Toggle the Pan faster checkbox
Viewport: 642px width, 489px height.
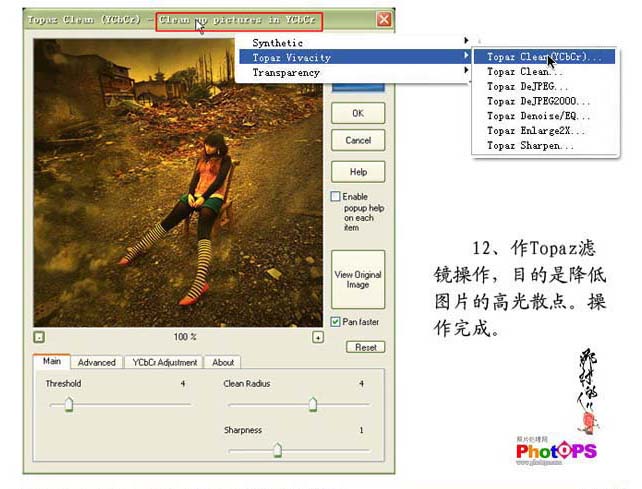(x=335, y=322)
